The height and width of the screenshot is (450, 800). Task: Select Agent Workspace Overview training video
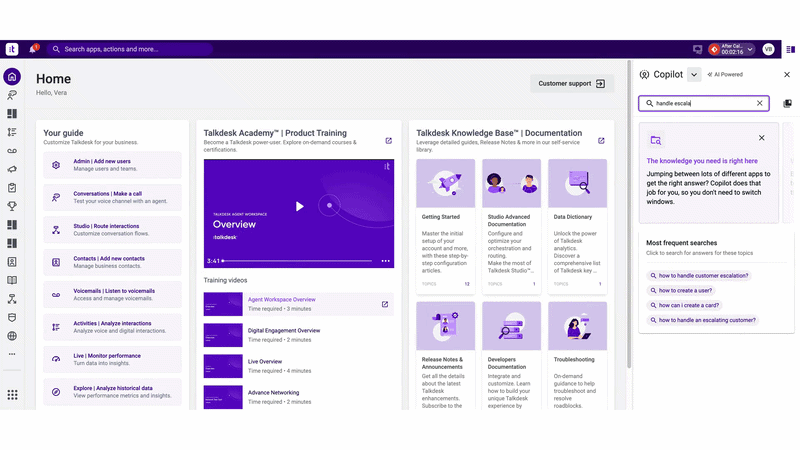point(298,304)
